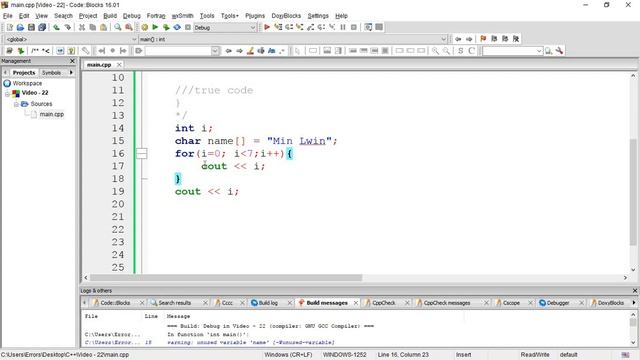Open the Debug menu
Viewport: 640px width, 360px height.
point(131,16)
